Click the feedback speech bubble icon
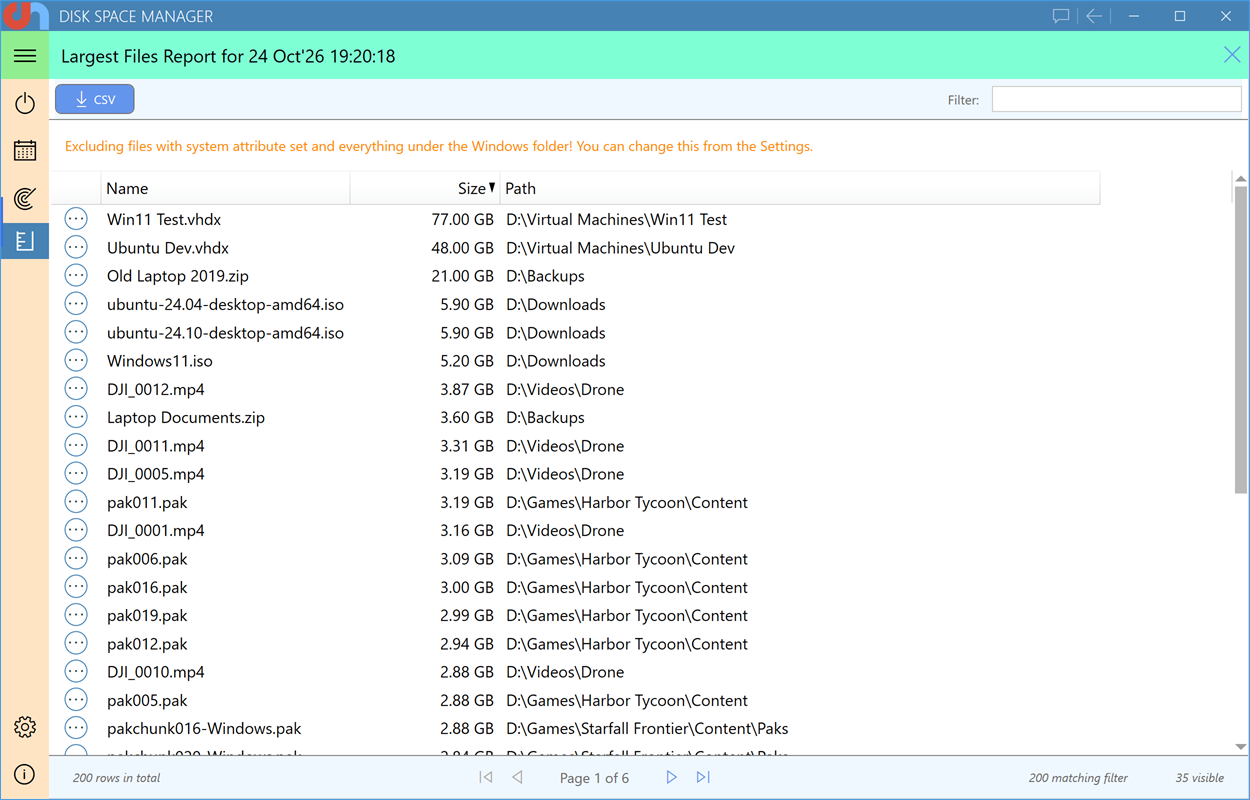The image size is (1250, 800). click(x=1061, y=16)
